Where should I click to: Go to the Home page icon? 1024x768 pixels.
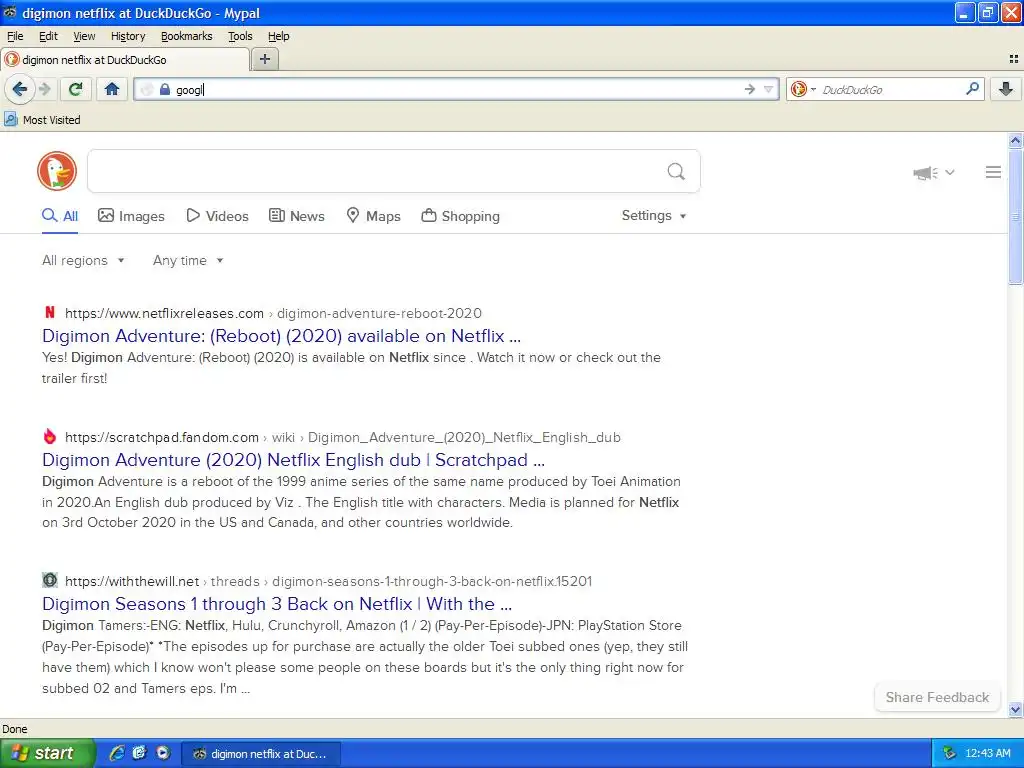pos(112,89)
